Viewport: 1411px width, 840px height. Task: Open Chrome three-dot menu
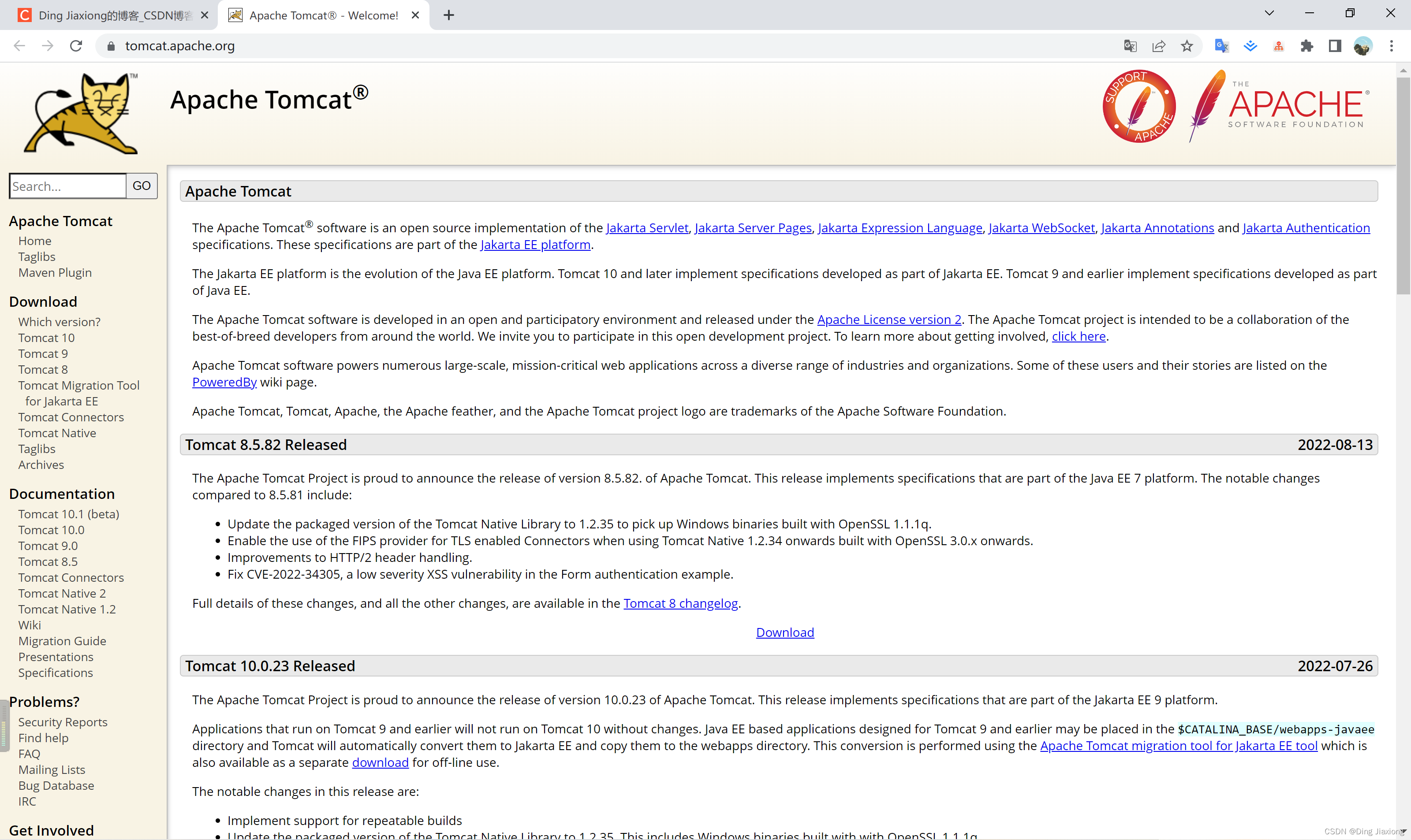1391,46
